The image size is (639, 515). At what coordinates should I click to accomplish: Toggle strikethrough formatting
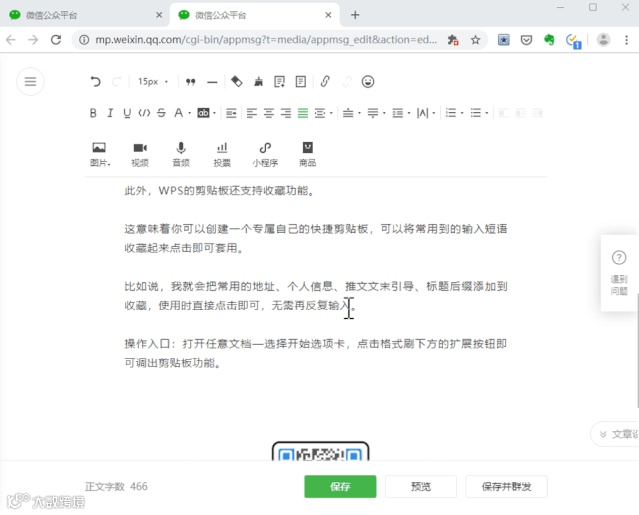click(161, 113)
